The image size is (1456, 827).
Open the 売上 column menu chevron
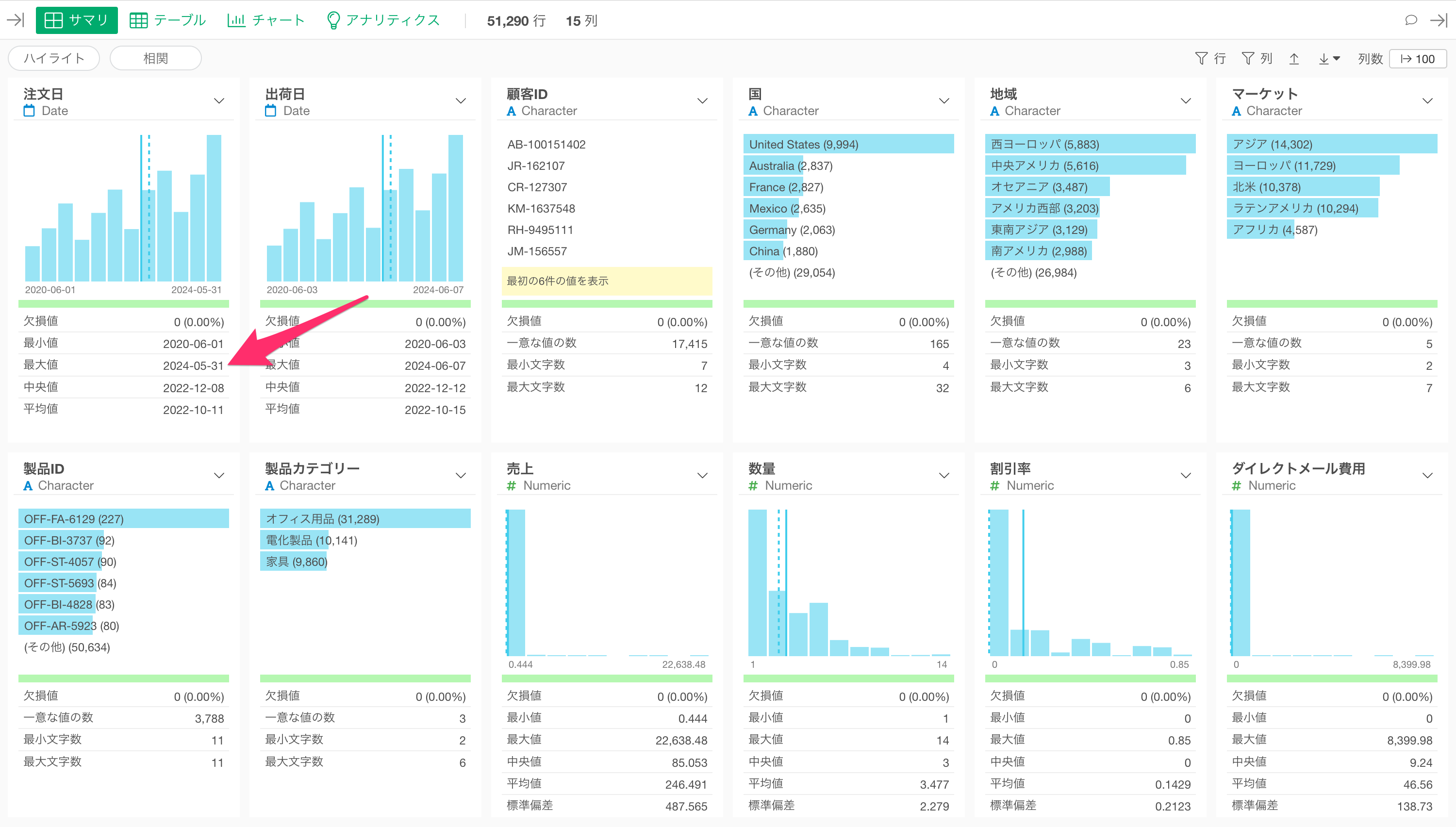702,476
